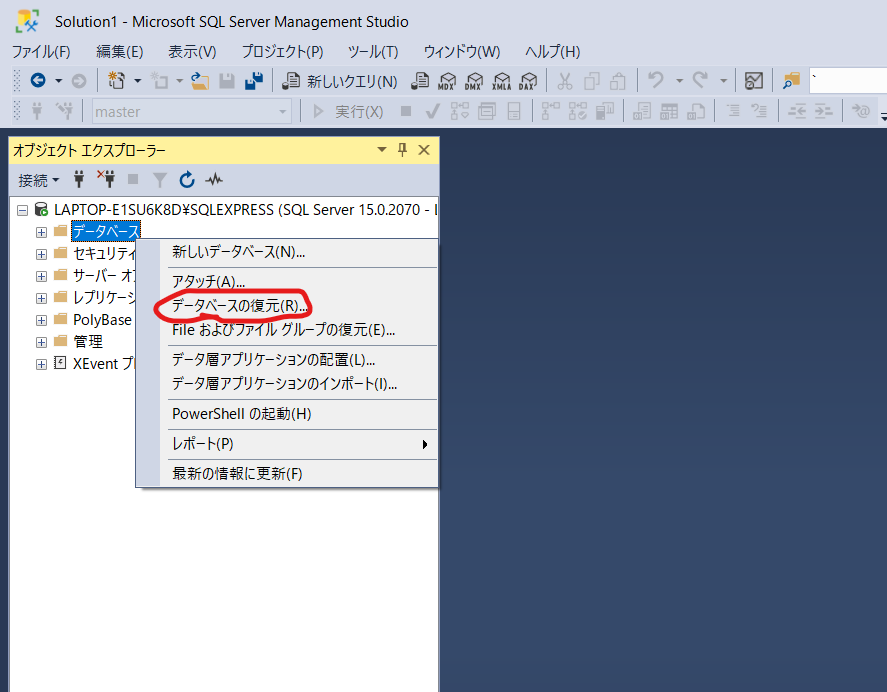This screenshot has height=692, width=887.
Task: Click the MDX query icon
Action: (x=447, y=81)
